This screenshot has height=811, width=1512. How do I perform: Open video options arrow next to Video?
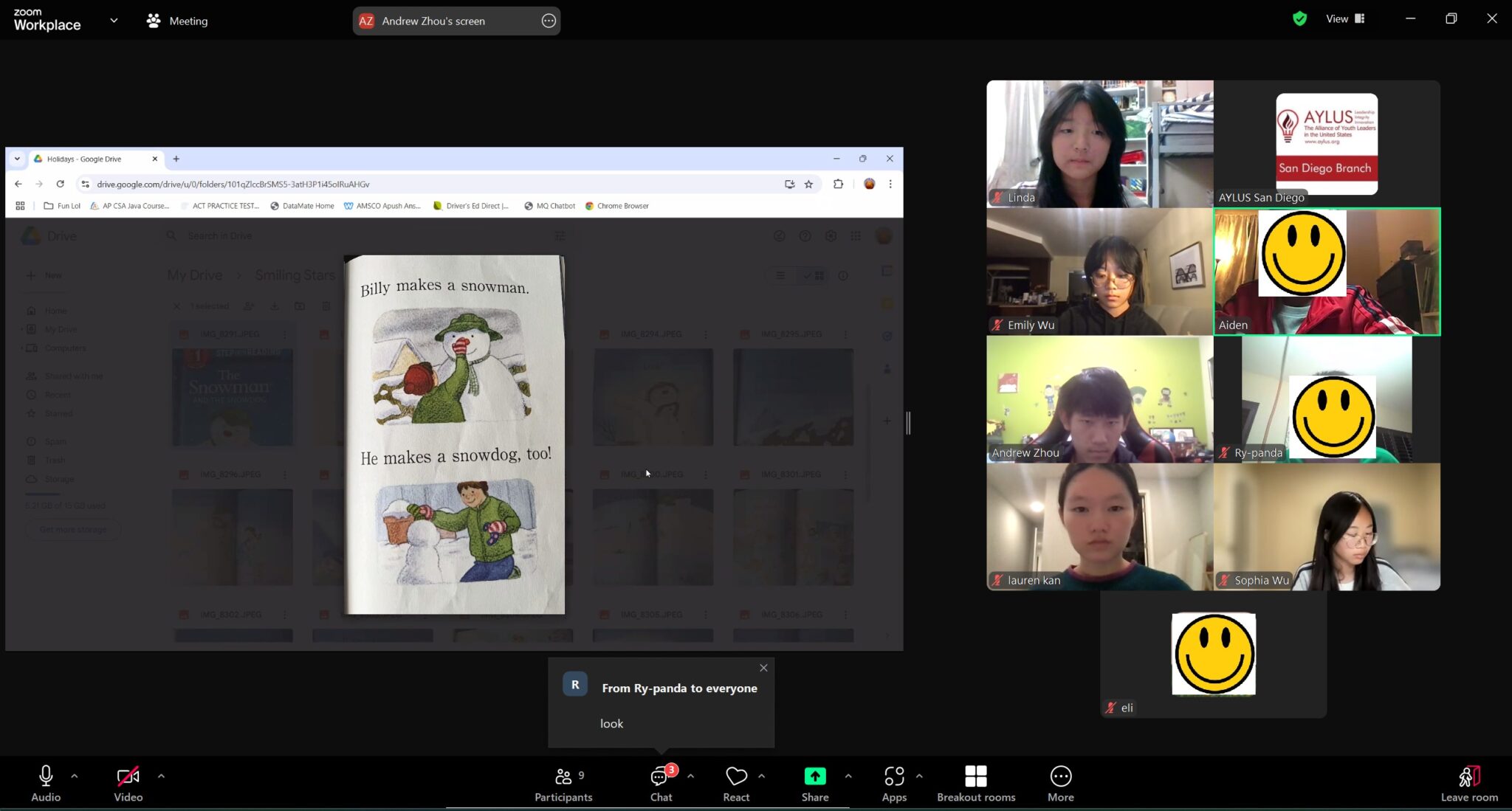[x=161, y=776]
